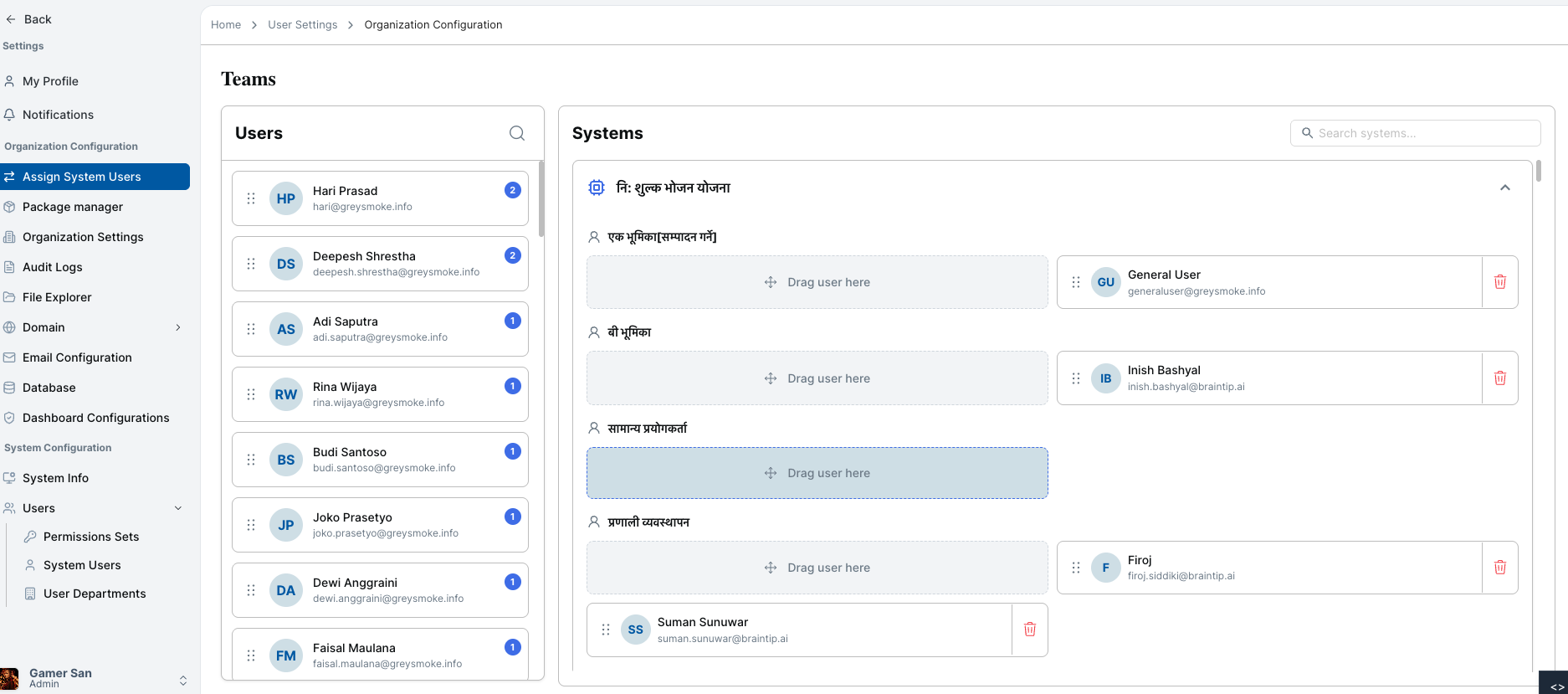Click Rina Wijaya drag handle
Image resolution: width=1568 pixels, height=694 pixels.
[251, 394]
